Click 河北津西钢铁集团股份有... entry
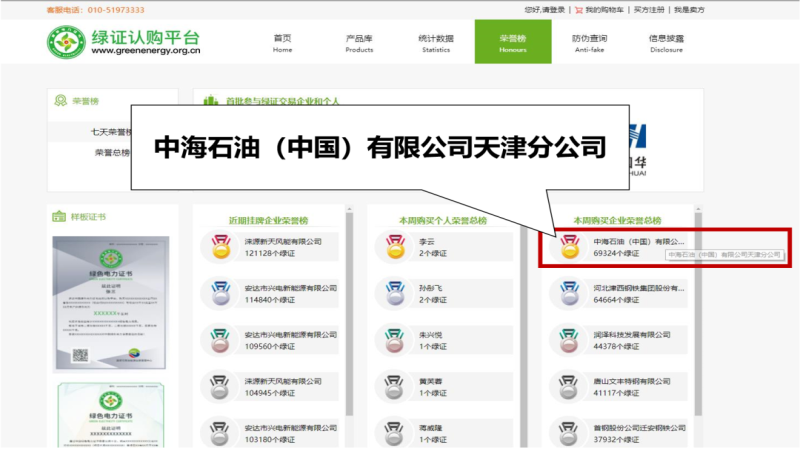800x450 pixels. [639, 288]
